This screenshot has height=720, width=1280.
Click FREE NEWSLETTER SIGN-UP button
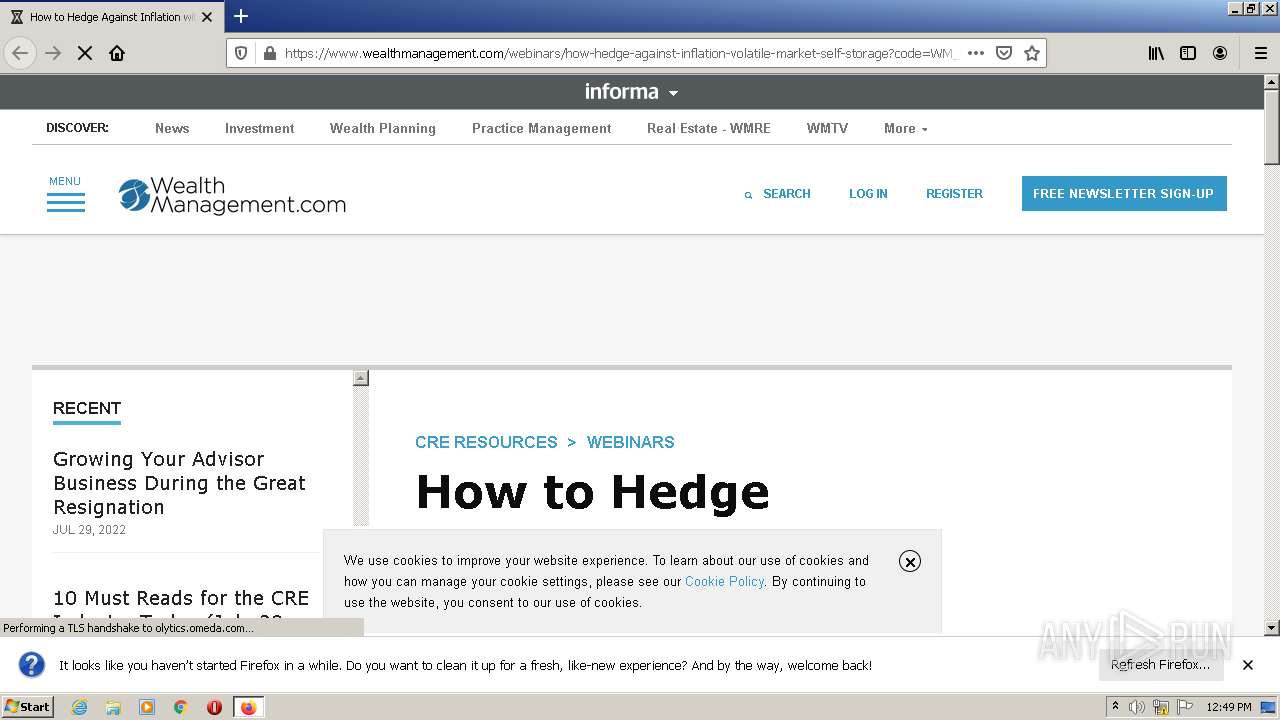tap(1124, 194)
